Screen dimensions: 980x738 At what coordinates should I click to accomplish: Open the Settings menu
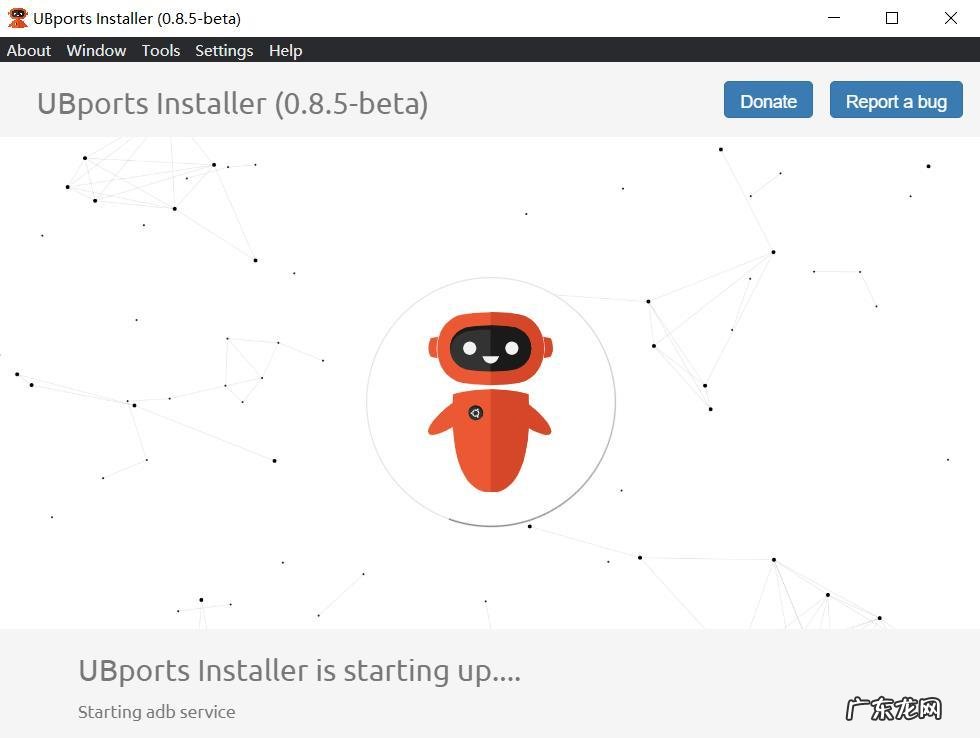click(x=224, y=50)
